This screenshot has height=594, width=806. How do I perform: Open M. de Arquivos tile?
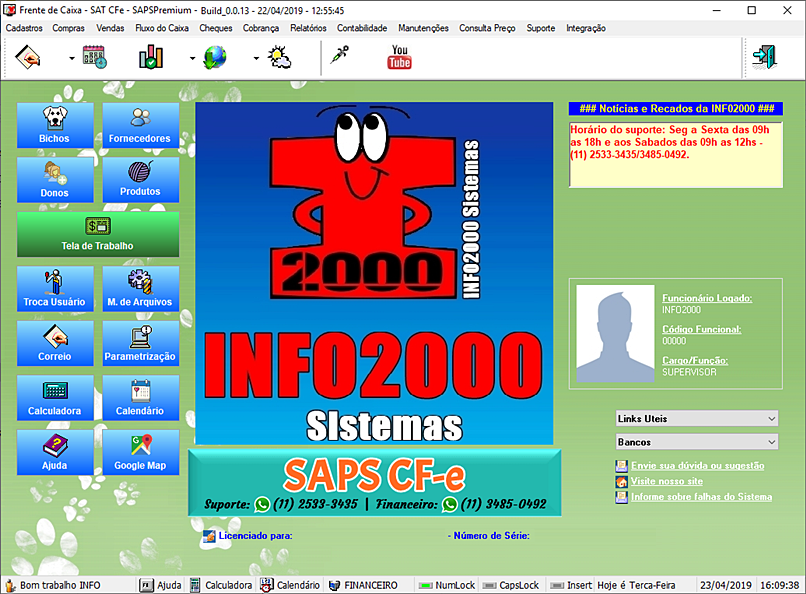140,289
